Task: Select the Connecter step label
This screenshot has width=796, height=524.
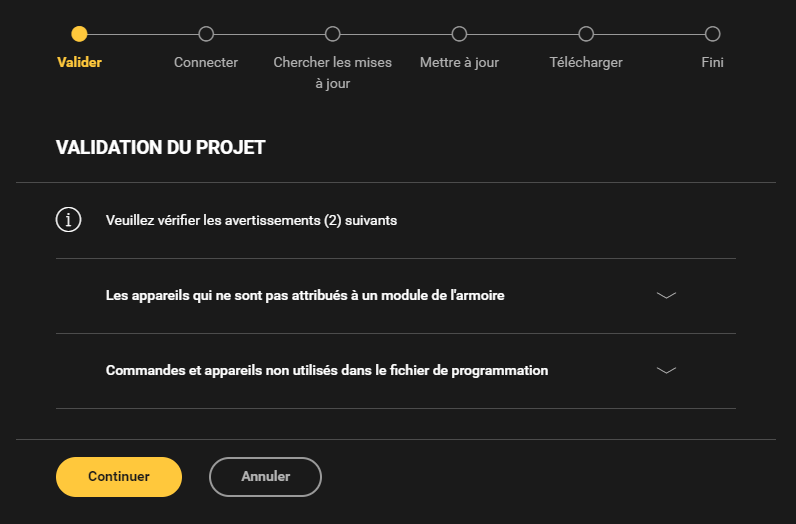Action: coord(206,63)
